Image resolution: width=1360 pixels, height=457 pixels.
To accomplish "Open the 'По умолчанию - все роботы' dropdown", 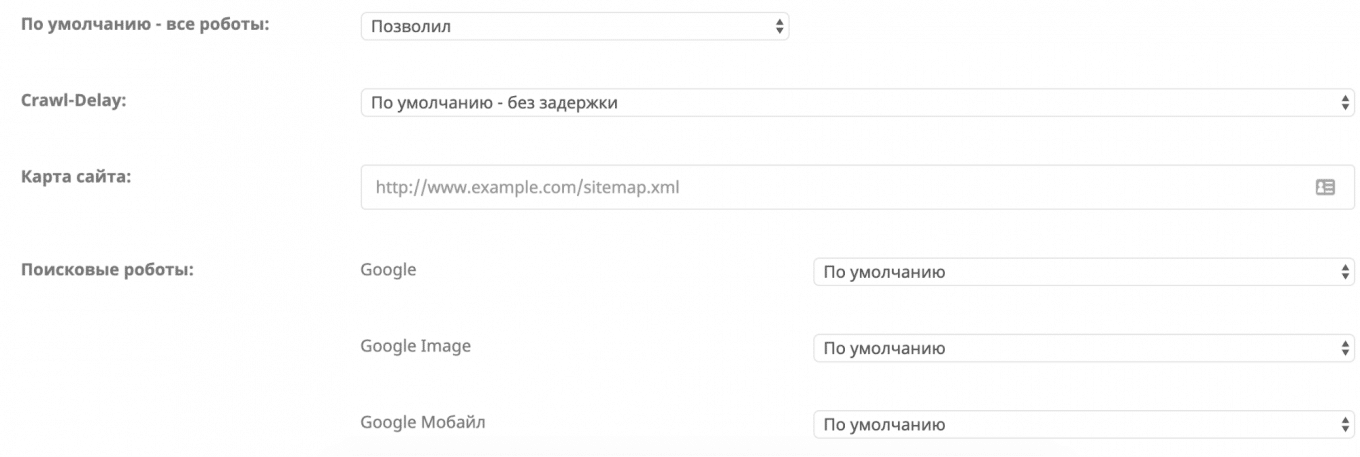I will click(574, 26).
